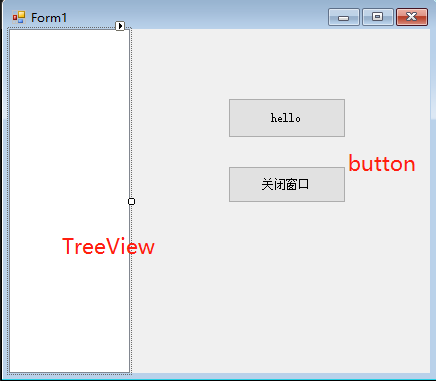Viewport: 436px width, 381px height.
Task: Maximize the Form1 window
Action: tap(378, 17)
